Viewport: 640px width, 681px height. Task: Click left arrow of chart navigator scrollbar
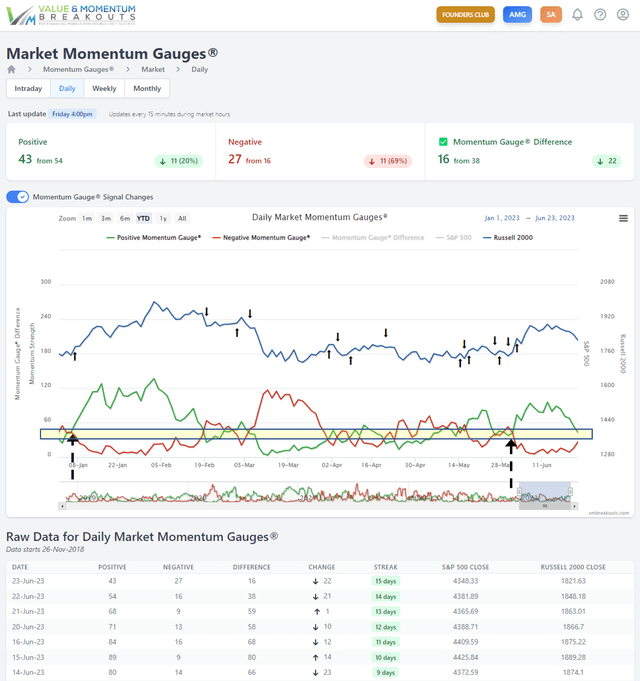click(x=63, y=506)
